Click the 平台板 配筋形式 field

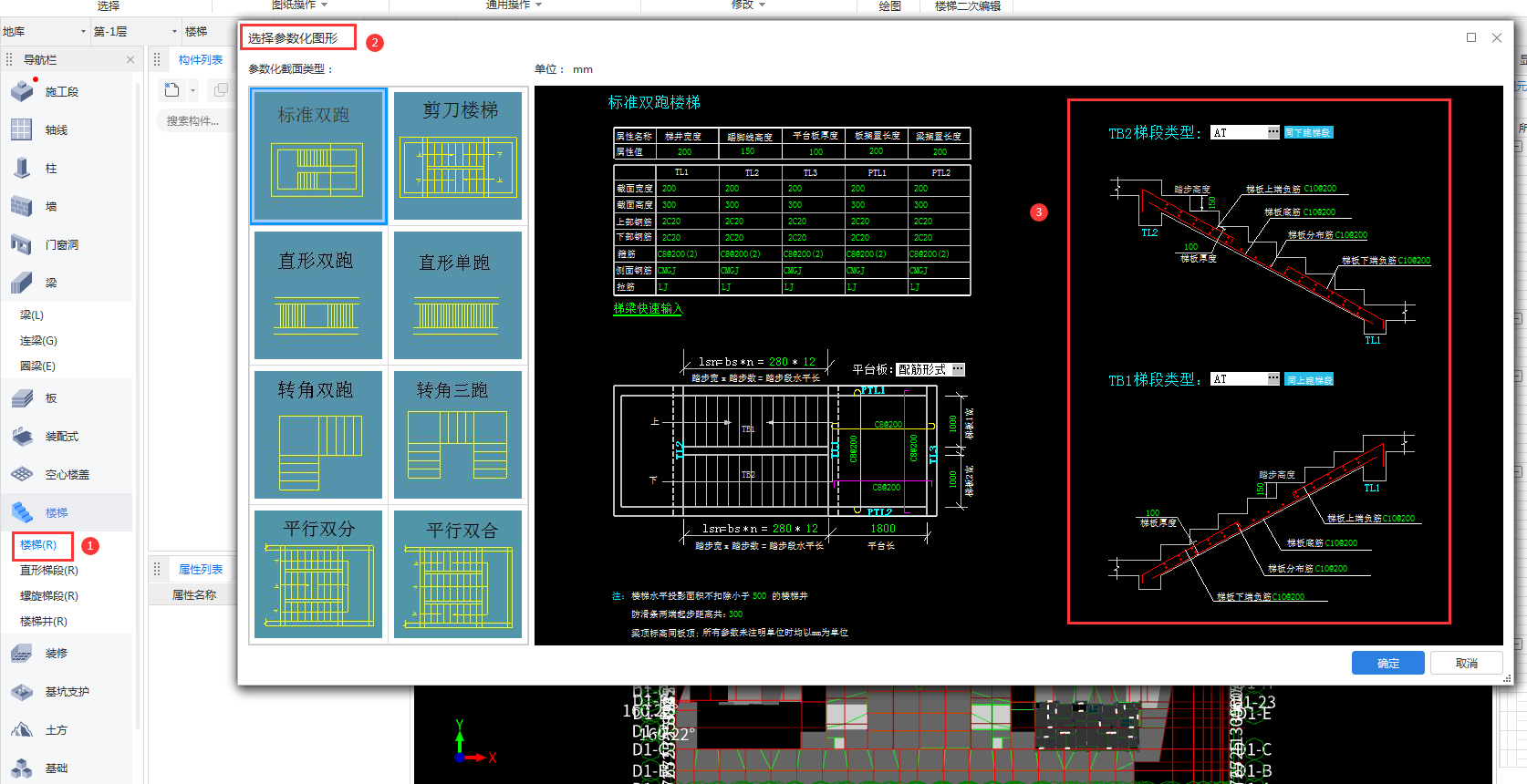coord(923,369)
